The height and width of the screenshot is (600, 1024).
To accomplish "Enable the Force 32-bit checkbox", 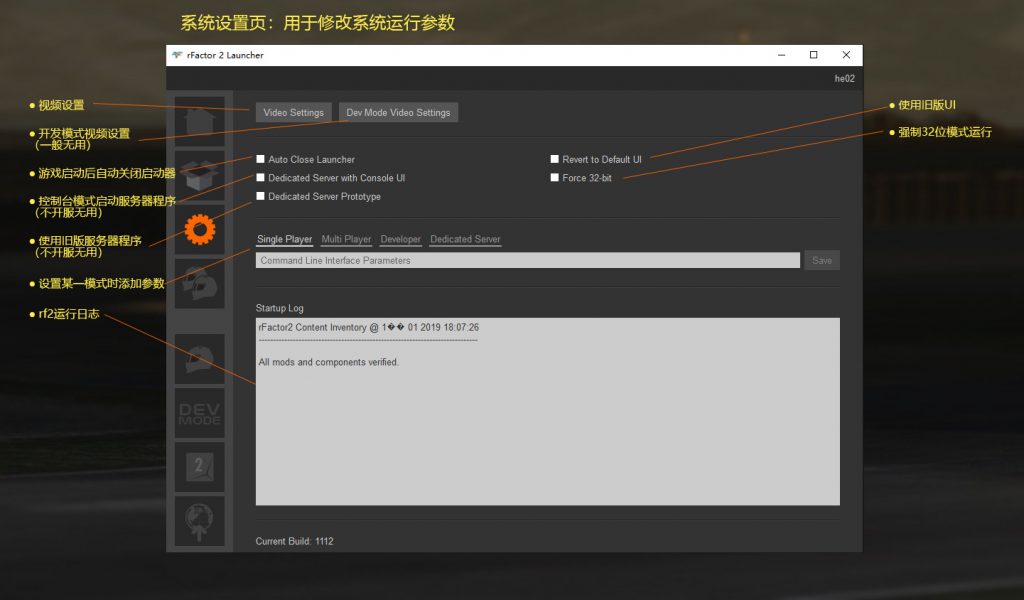I will tap(554, 178).
